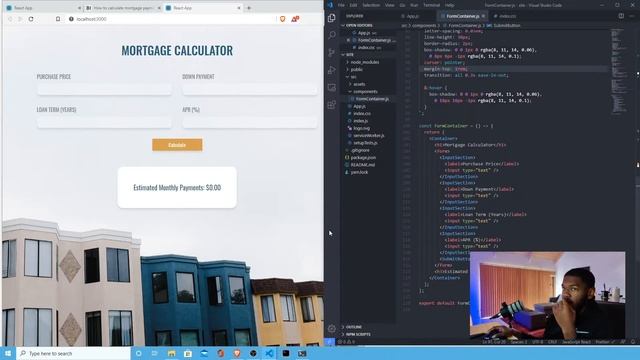Click the APR (%) input field
This screenshot has height=360, width=640.
(250, 122)
